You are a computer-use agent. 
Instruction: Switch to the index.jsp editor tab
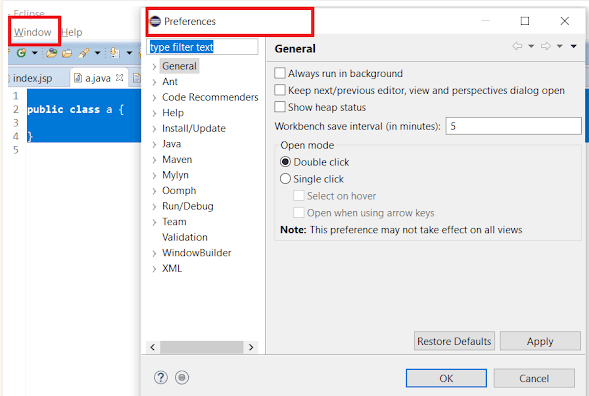pyautogui.click(x=32, y=78)
